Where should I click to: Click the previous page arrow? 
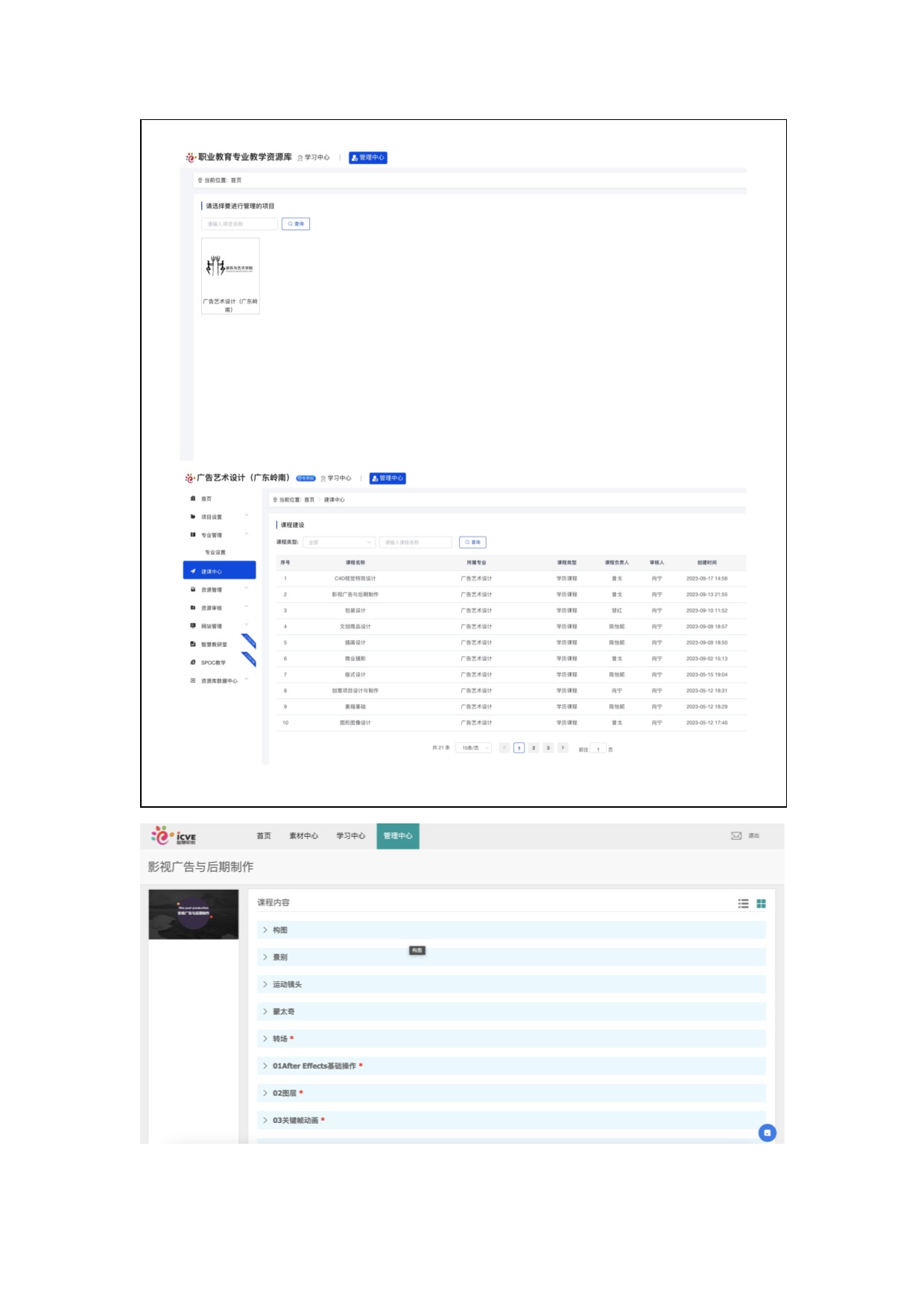[504, 747]
